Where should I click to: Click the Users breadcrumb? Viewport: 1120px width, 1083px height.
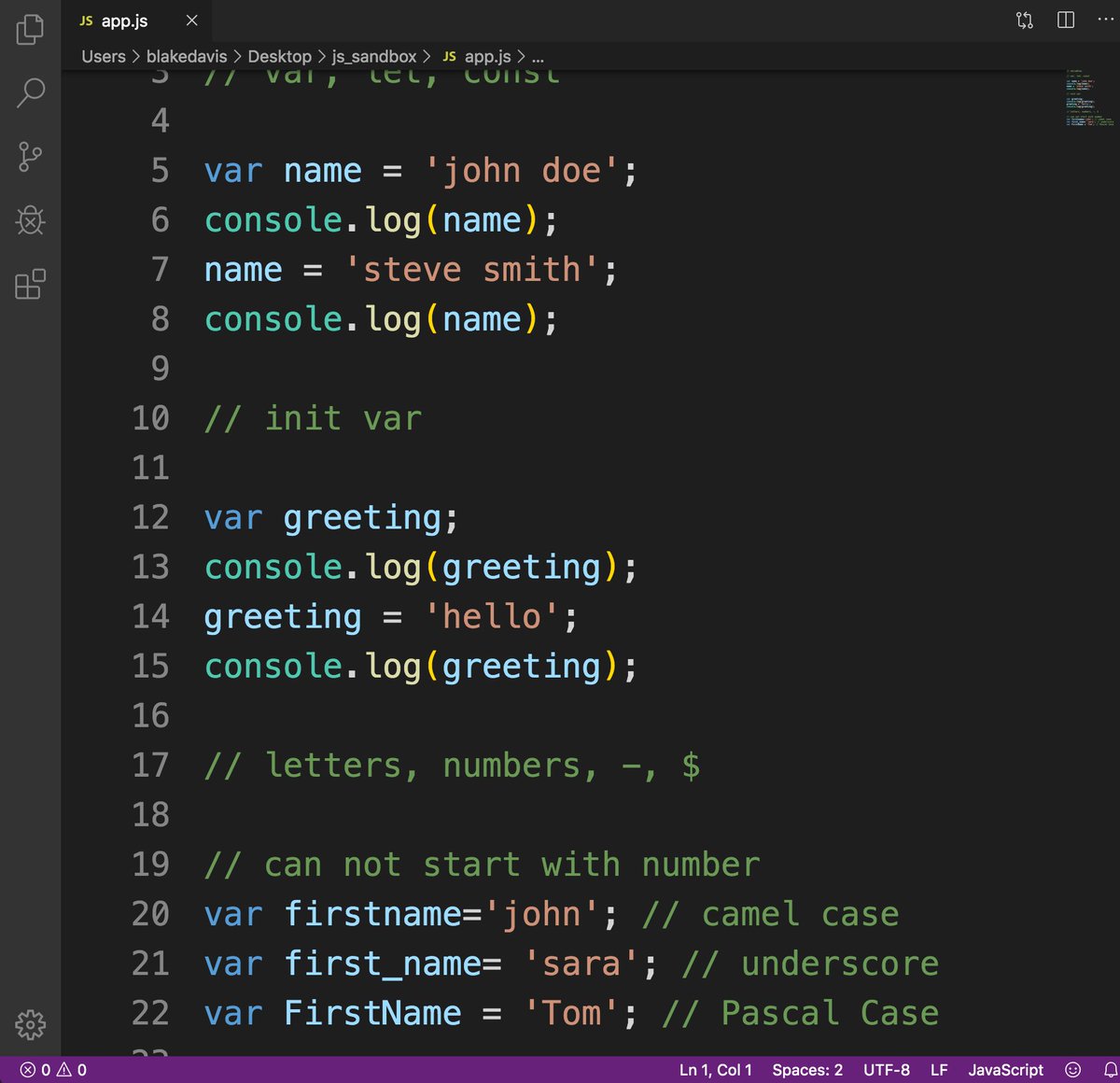pyautogui.click(x=103, y=56)
